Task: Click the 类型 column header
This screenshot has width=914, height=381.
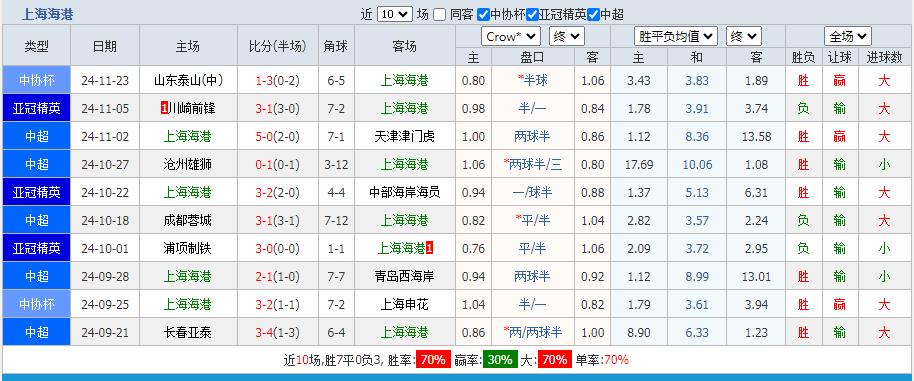Action: (36, 46)
